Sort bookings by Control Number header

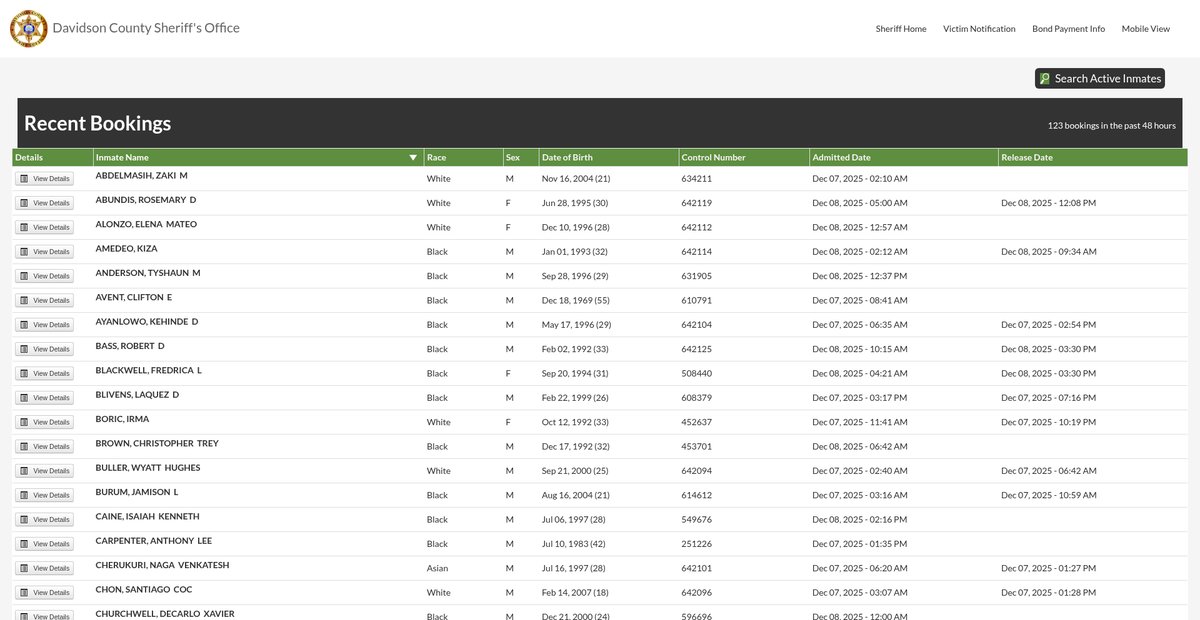tap(713, 158)
